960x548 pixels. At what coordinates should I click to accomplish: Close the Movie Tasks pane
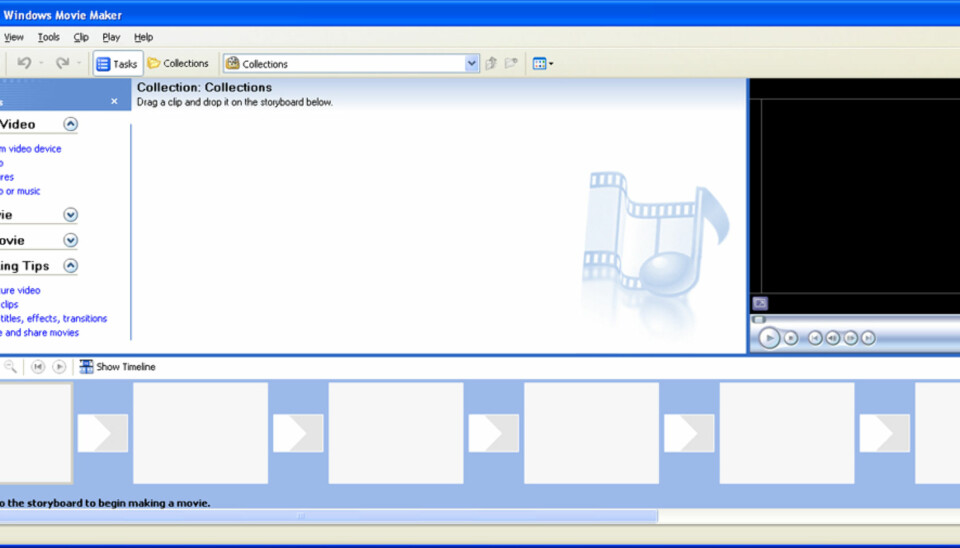pyautogui.click(x=114, y=101)
